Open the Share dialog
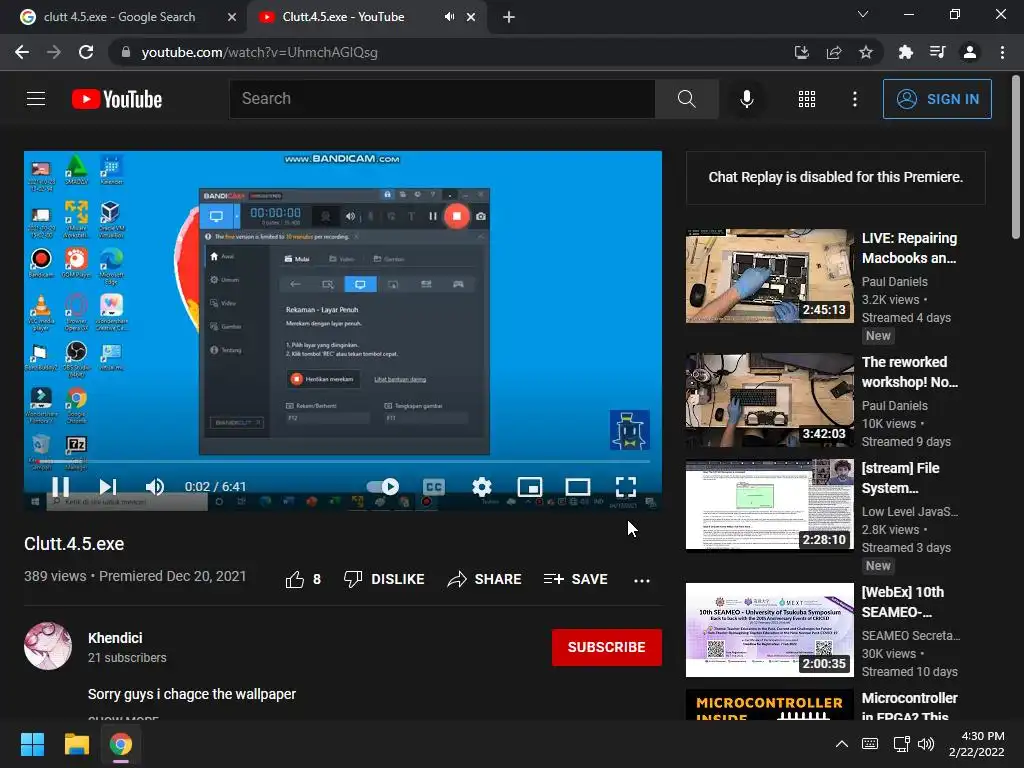The width and height of the screenshot is (1024, 768). click(x=484, y=579)
